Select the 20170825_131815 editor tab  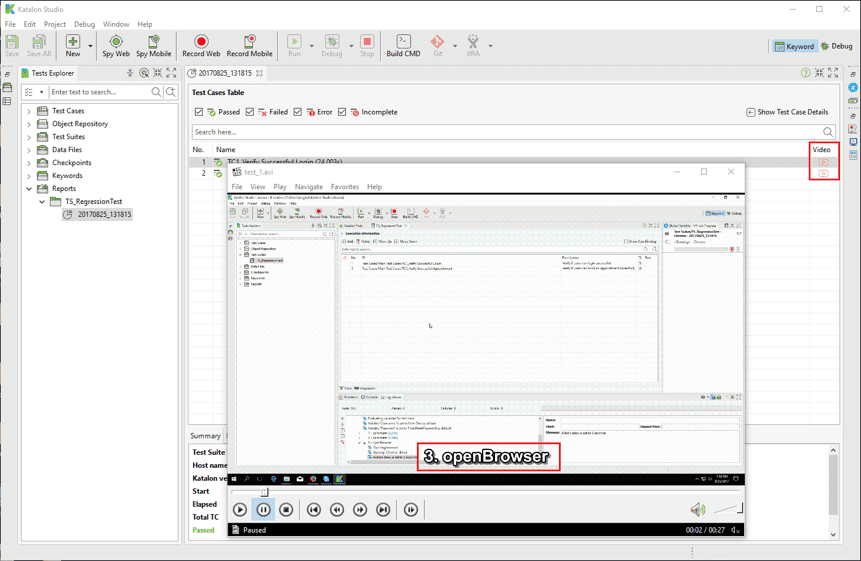225,73
